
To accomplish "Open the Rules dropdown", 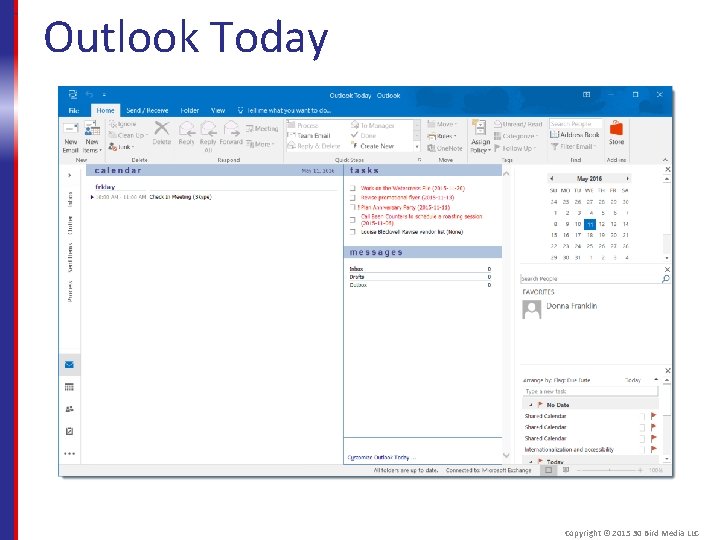I will (442, 136).
